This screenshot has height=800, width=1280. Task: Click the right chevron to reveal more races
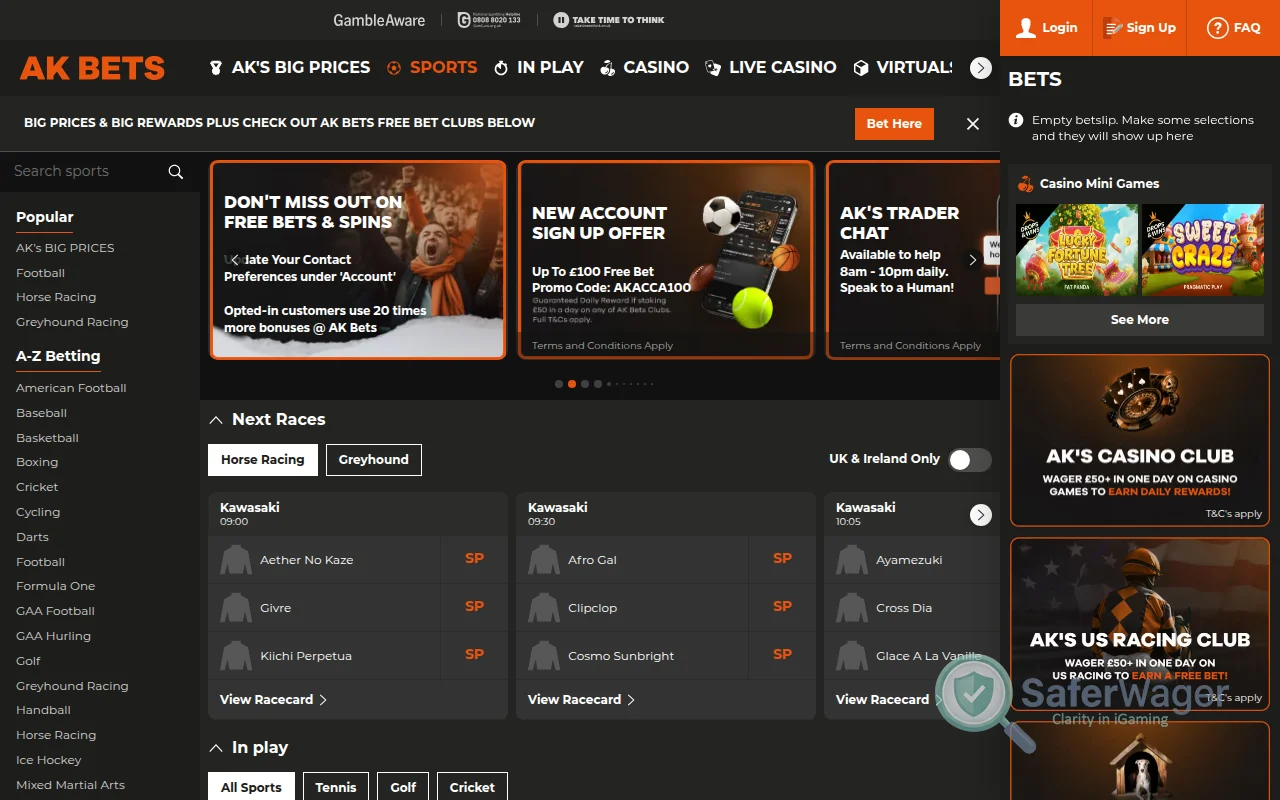click(x=980, y=514)
